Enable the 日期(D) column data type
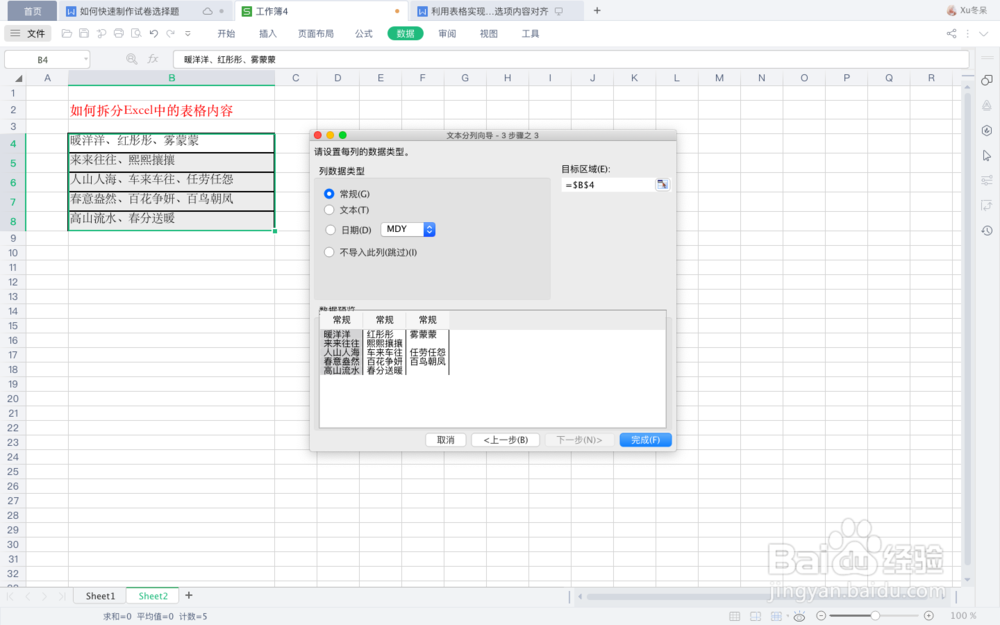 330,228
